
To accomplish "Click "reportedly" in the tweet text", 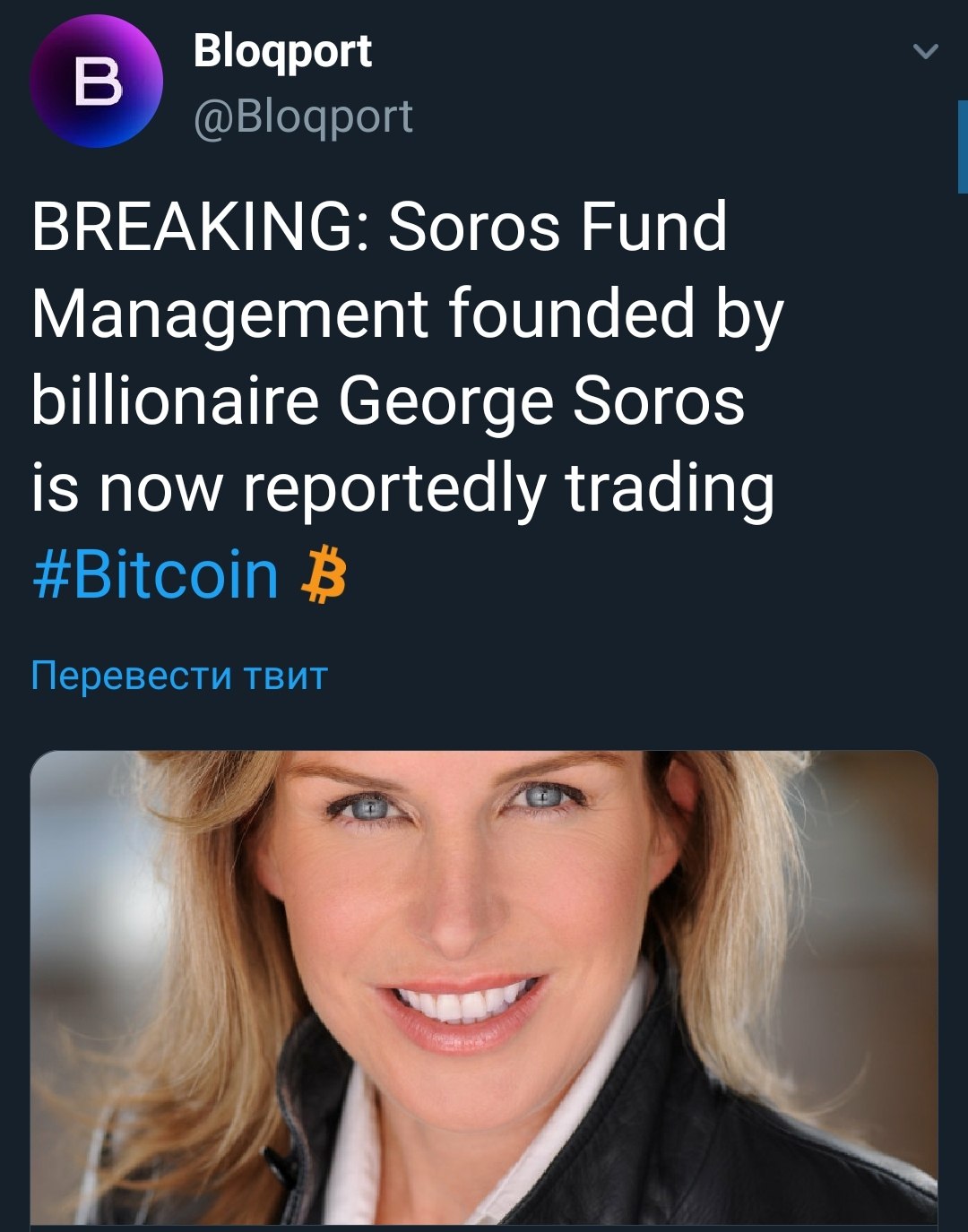I will [x=393, y=488].
